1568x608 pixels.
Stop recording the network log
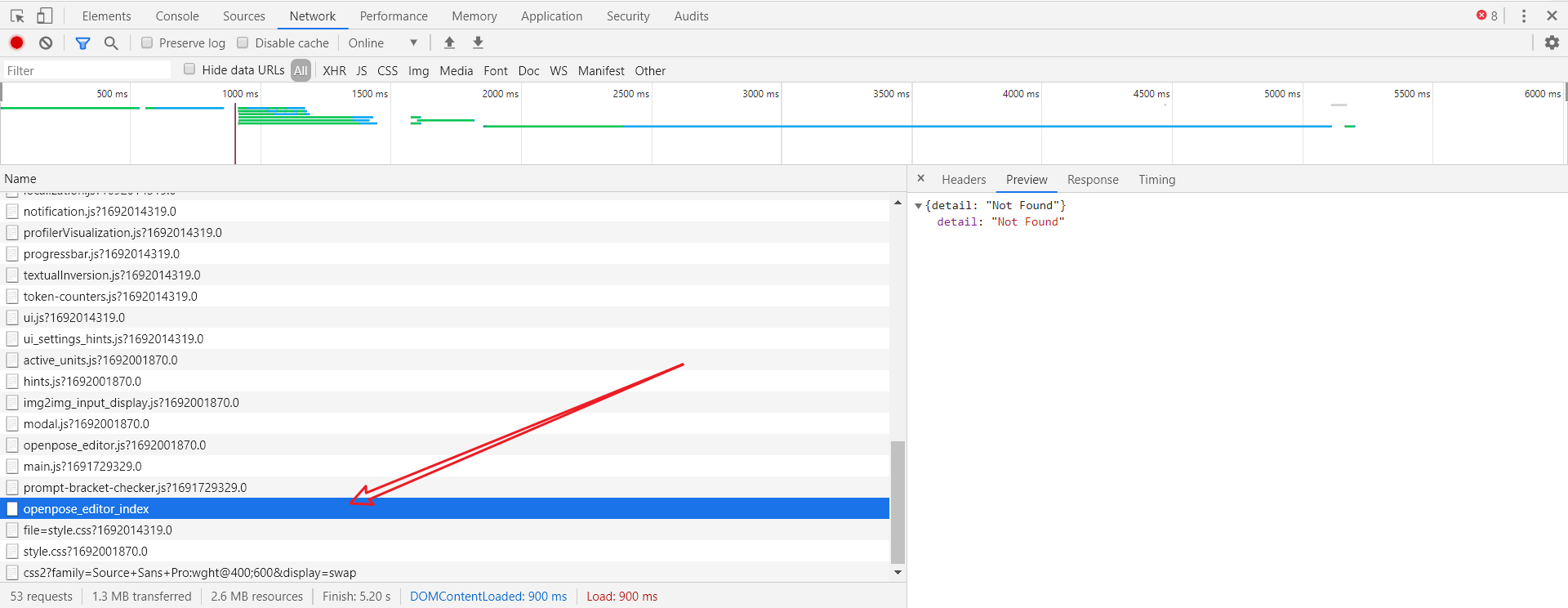click(16, 42)
